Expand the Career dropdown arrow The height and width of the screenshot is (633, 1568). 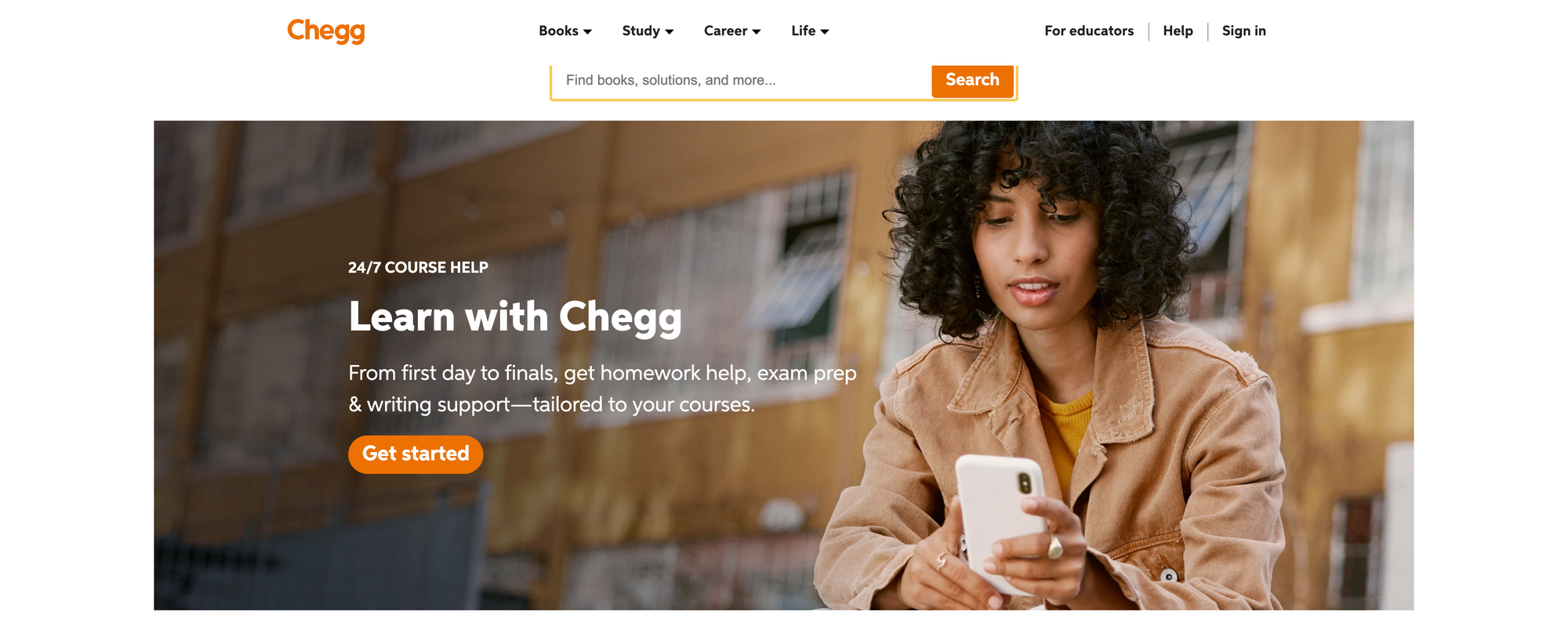(756, 32)
